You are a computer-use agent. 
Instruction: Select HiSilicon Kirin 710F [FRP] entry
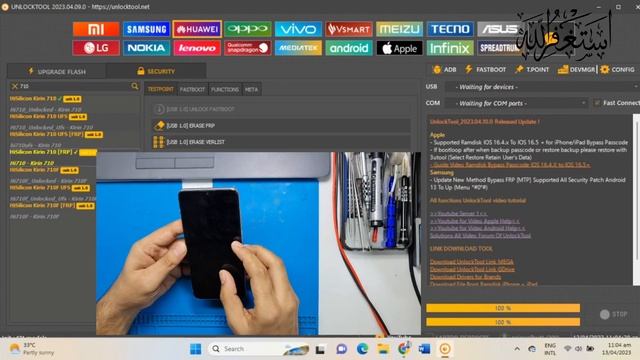tap(52, 206)
